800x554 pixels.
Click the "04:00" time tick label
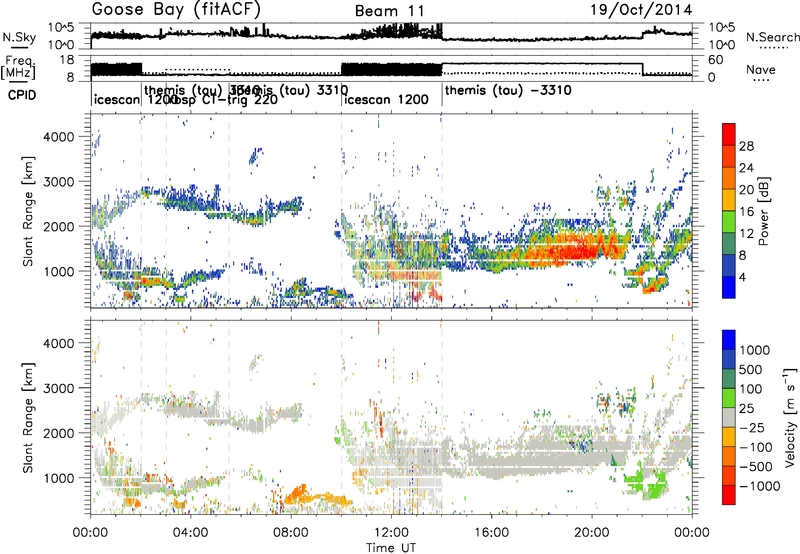coord(191,533)
